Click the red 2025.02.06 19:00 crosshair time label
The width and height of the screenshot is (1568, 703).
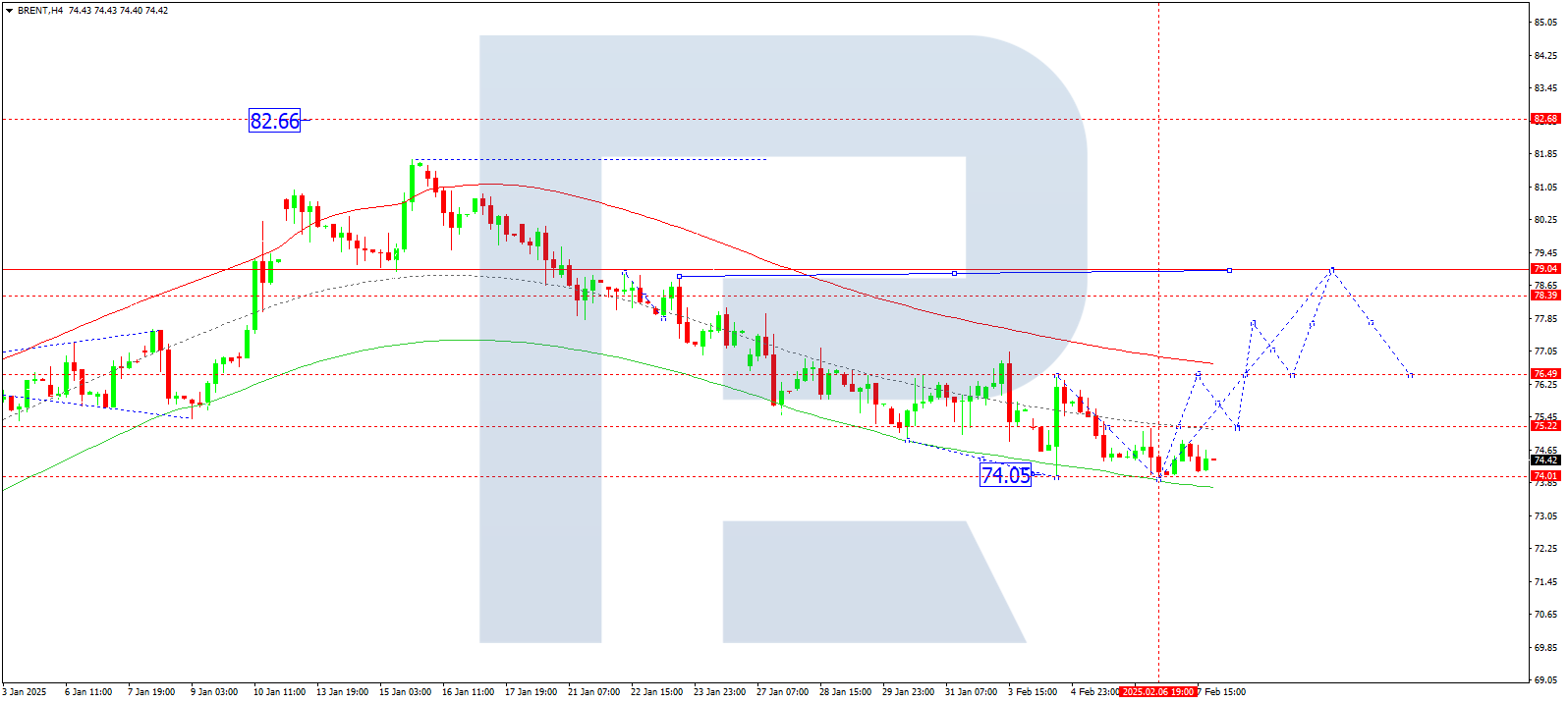click(x=1159, y=692)
